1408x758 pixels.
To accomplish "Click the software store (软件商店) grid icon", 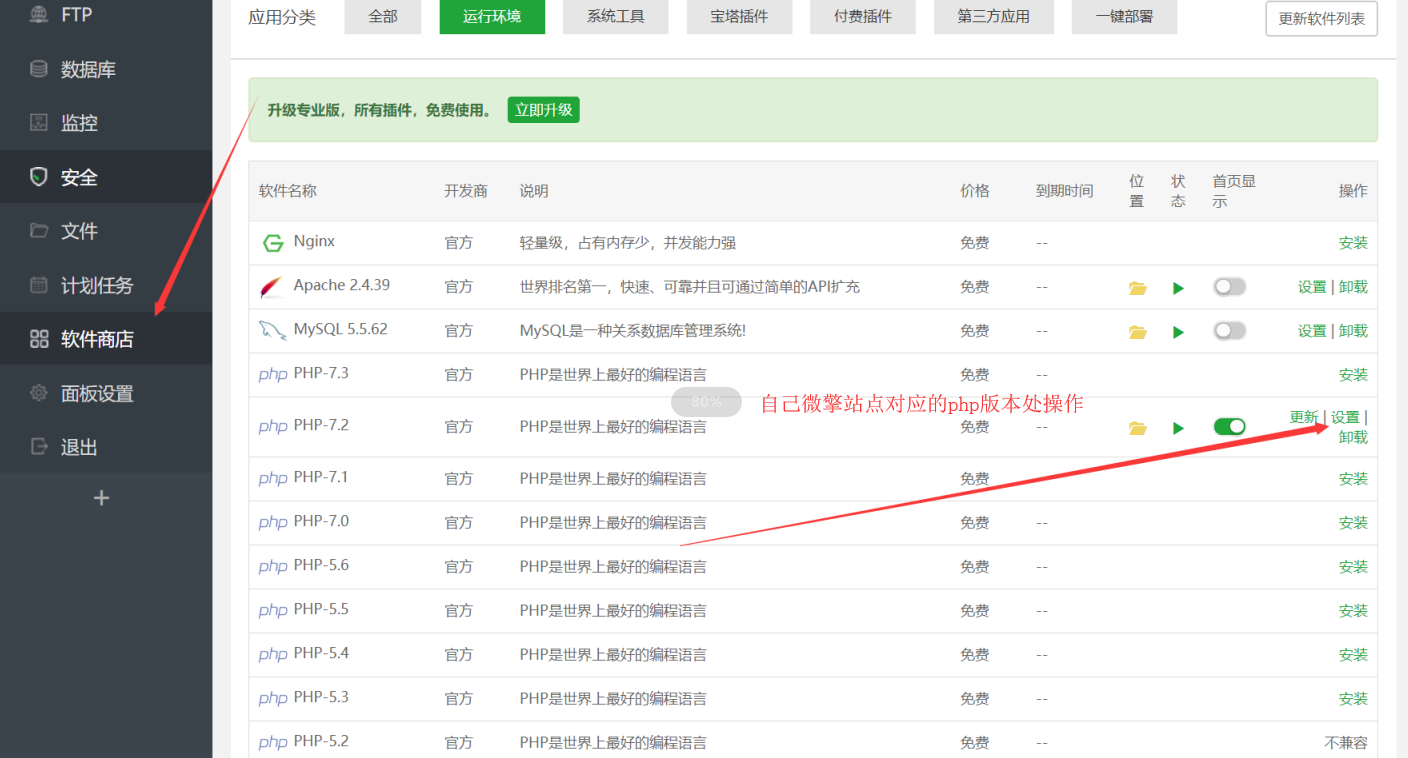I will point(39,339).
